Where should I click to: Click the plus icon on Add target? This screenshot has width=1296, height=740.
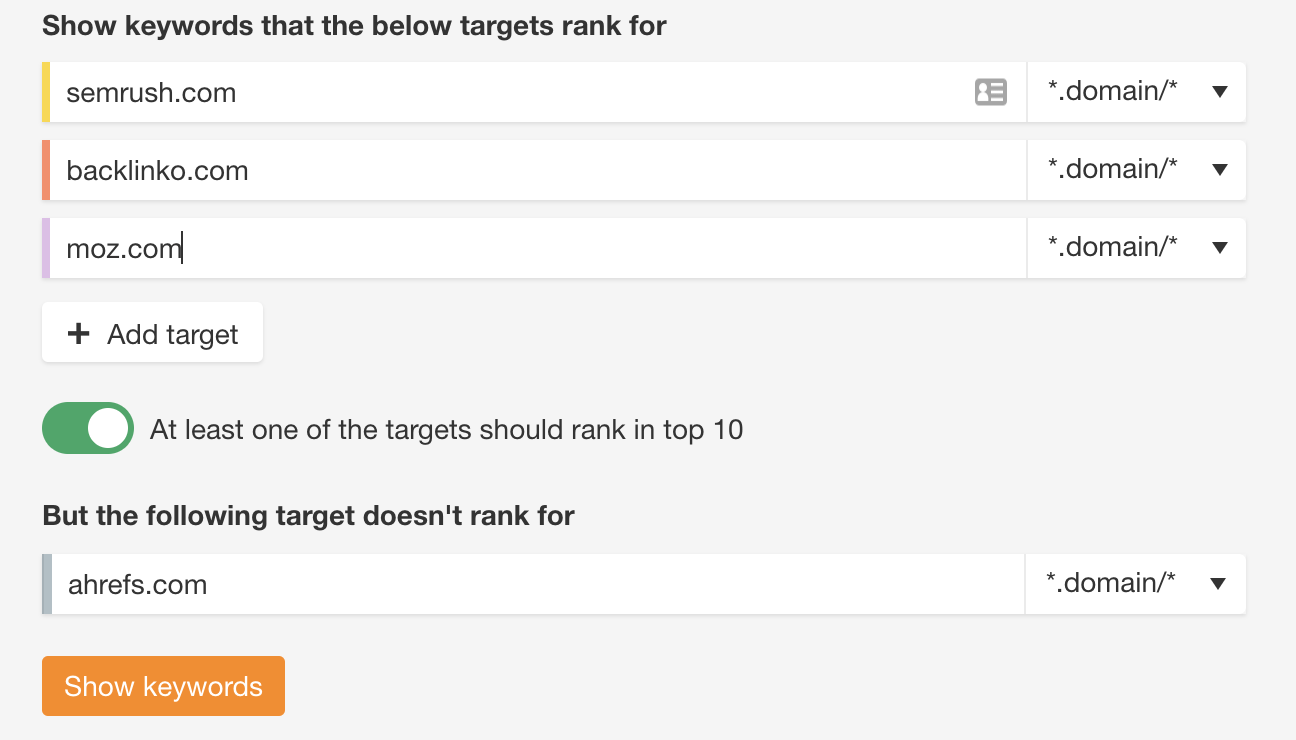77,332
